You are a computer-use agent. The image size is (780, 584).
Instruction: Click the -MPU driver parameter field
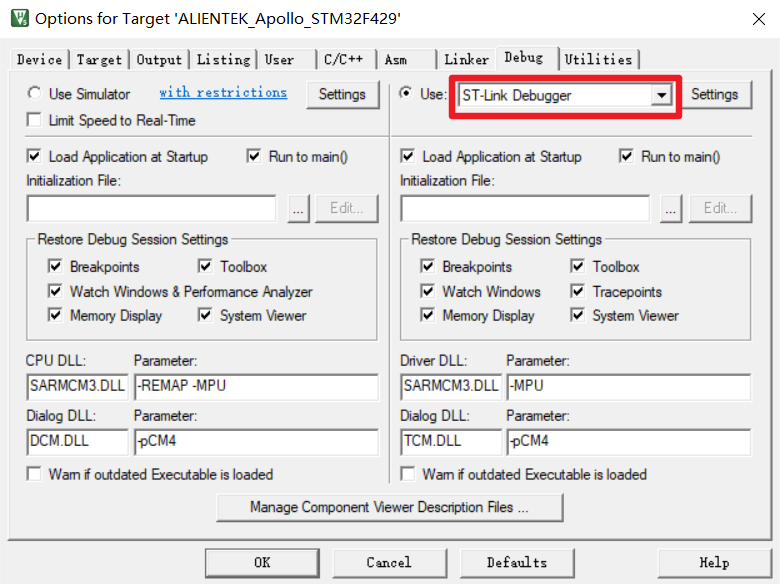(629, 387)
